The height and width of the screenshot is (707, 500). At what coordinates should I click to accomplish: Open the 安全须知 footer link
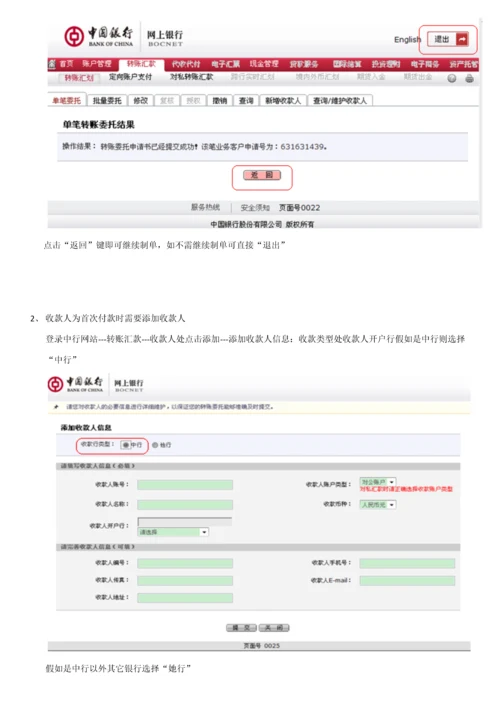point(255,207)
